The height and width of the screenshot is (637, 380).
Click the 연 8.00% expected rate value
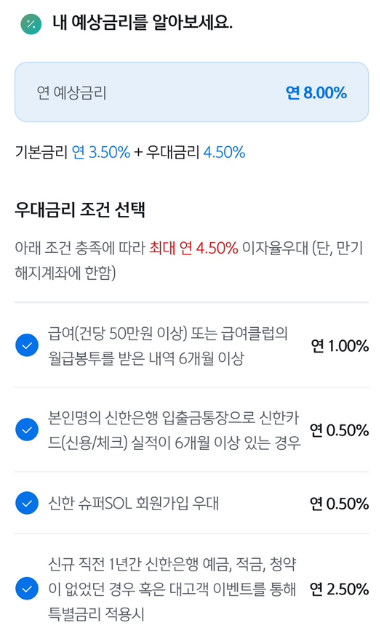pyautogui.click(x=316, y=93)
